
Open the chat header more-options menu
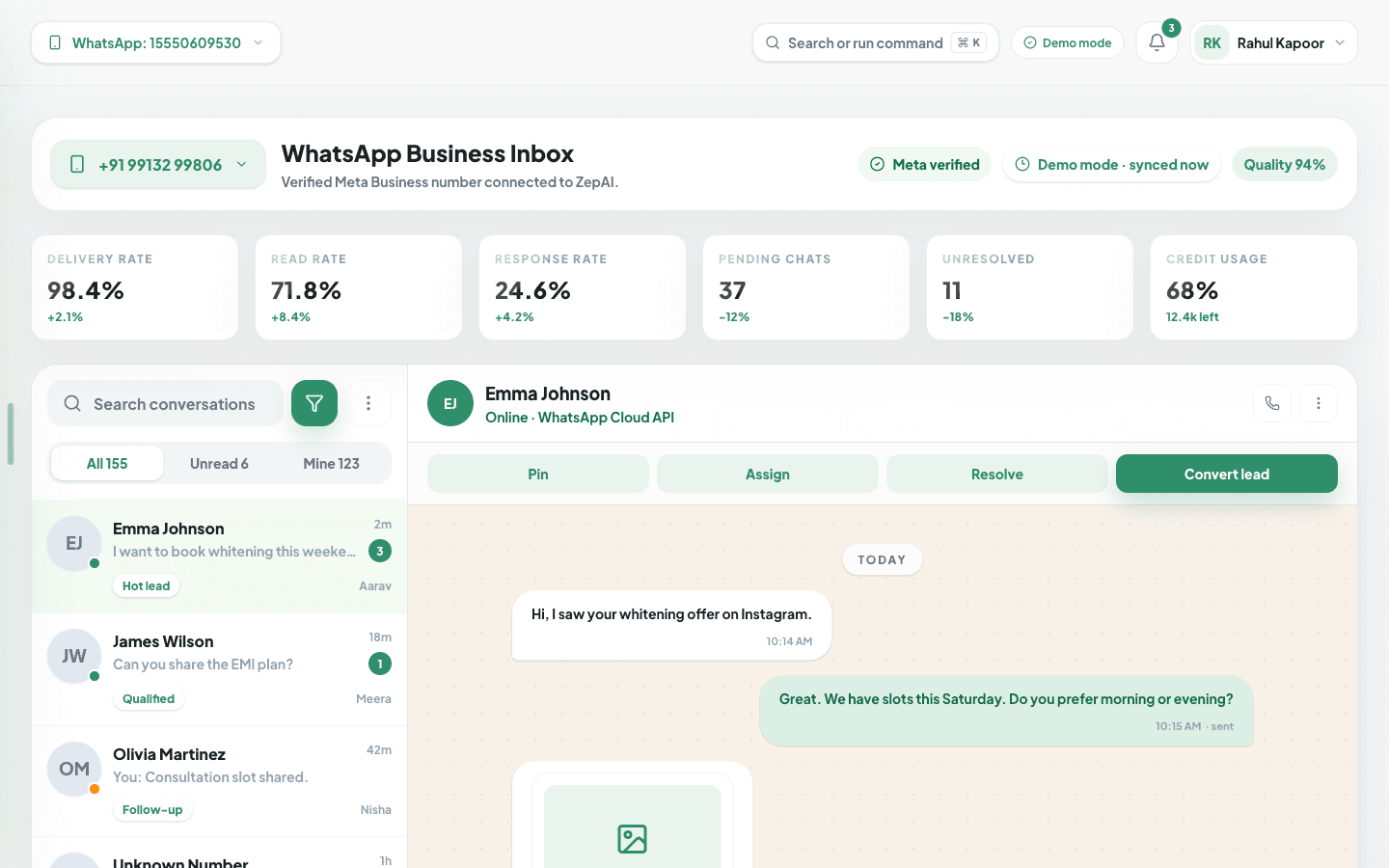(1319, 403)
